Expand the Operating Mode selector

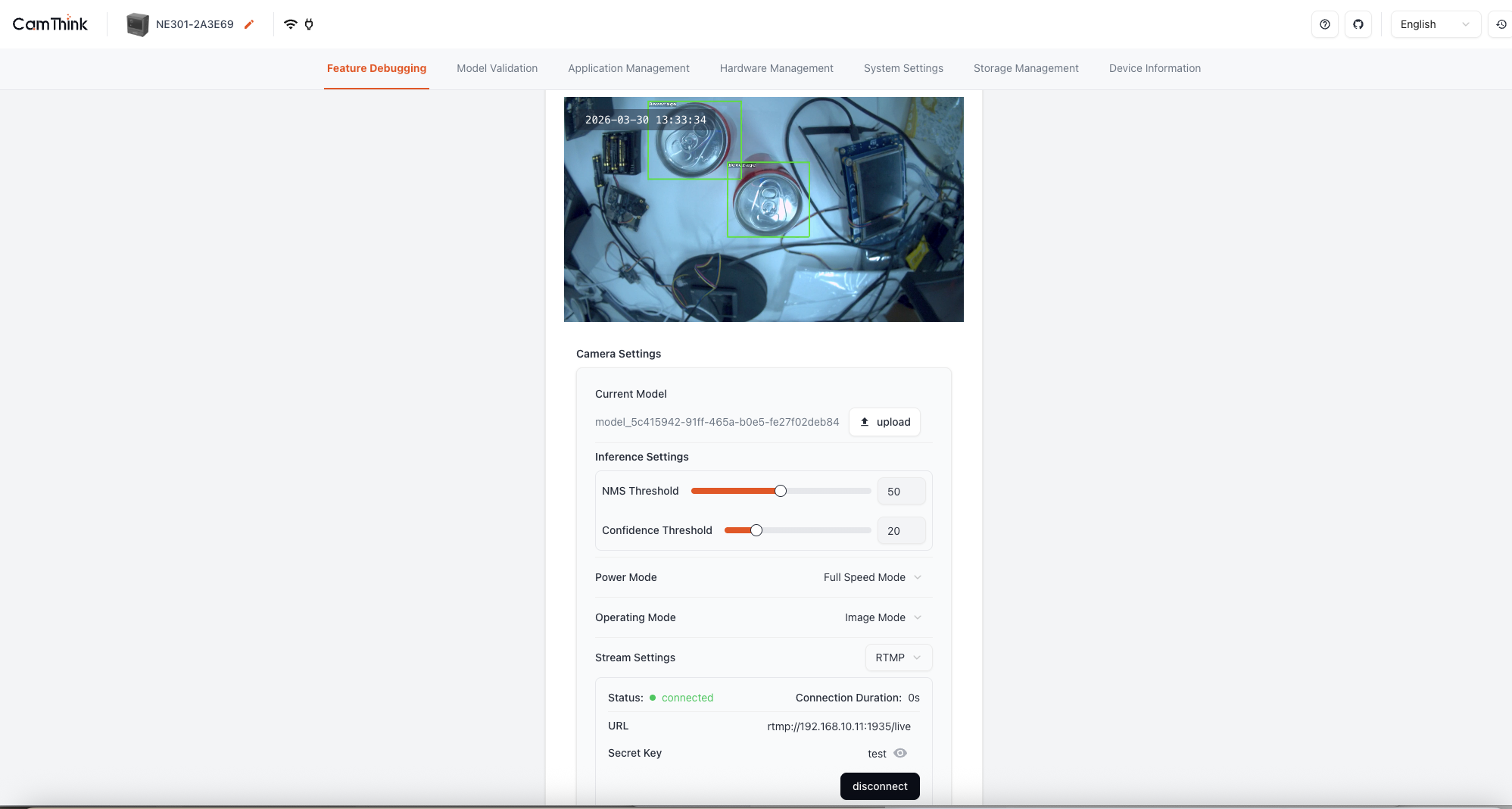tap(881, 617)
